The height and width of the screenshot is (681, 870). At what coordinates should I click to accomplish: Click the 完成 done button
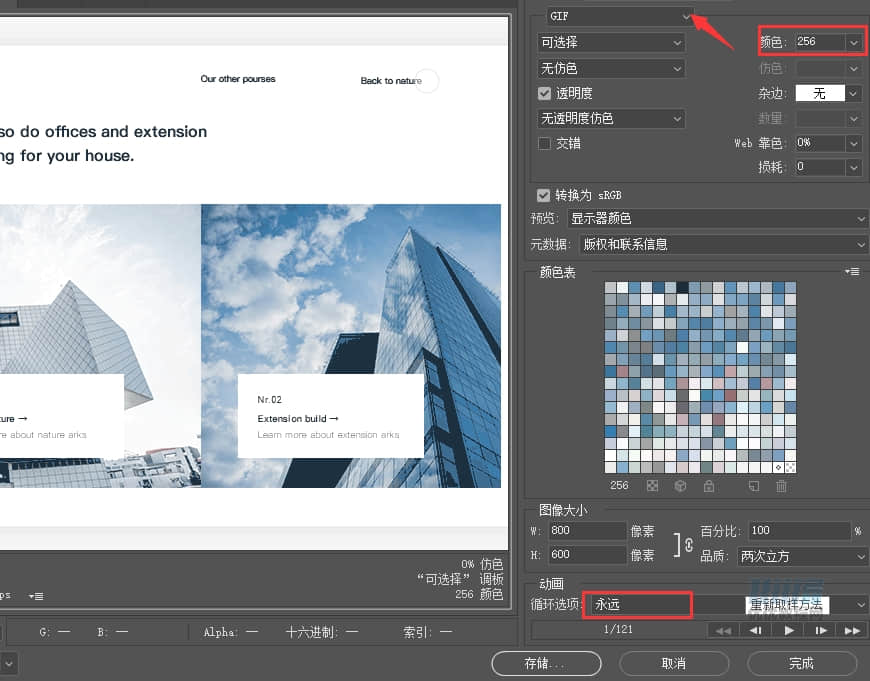tap(801, 663)
